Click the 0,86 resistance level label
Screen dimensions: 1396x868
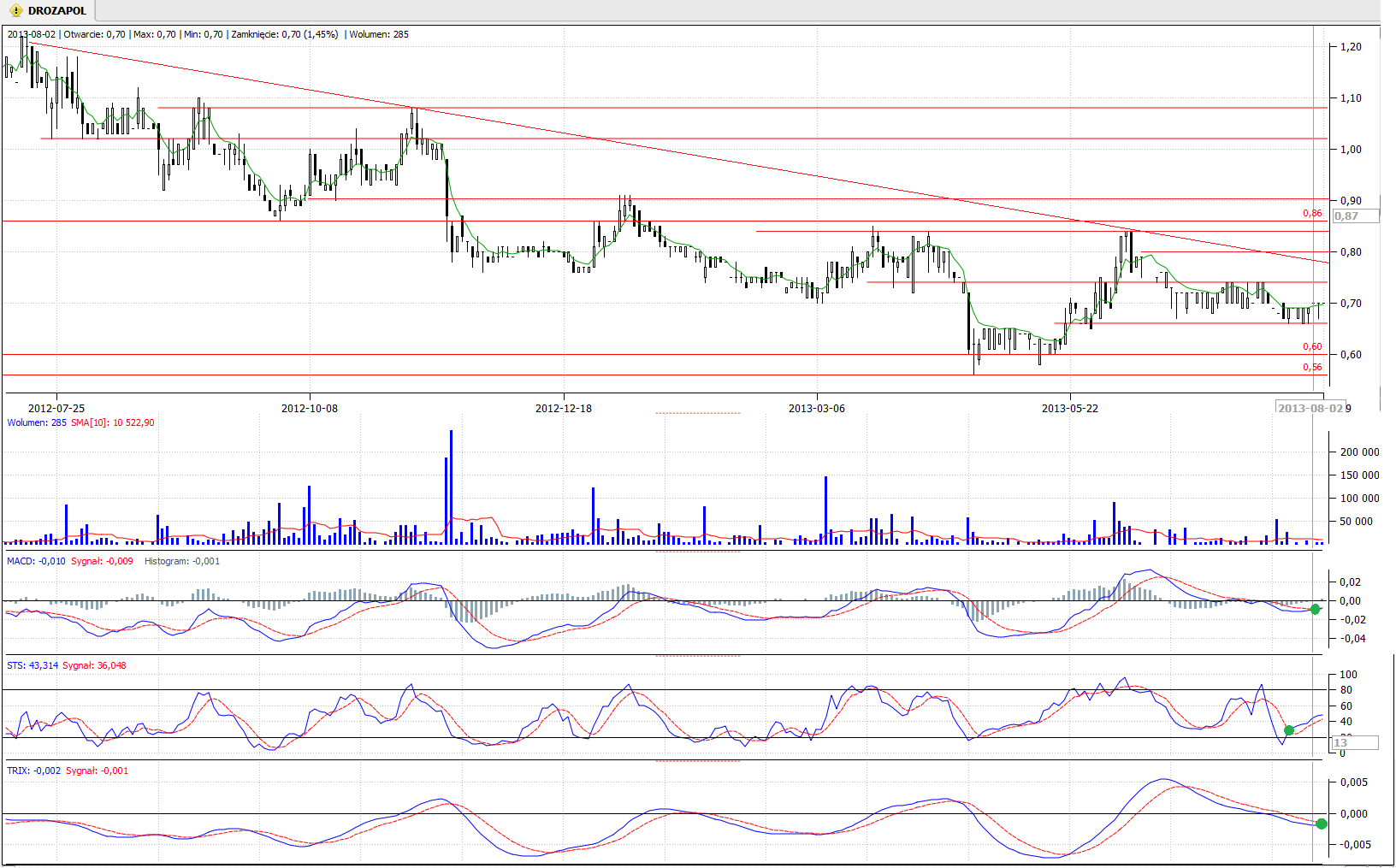[1312, 213]
